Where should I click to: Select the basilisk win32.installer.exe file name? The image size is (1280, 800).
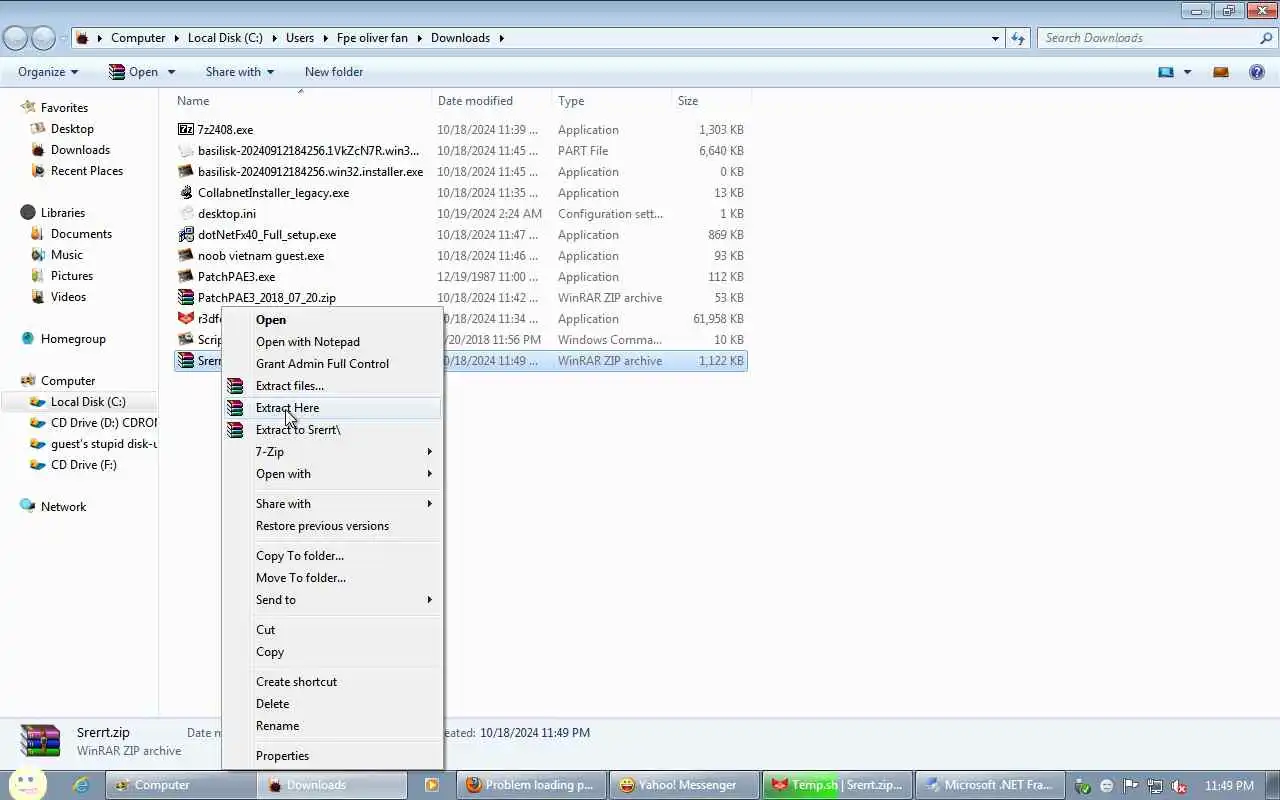[x=310, y=172]
